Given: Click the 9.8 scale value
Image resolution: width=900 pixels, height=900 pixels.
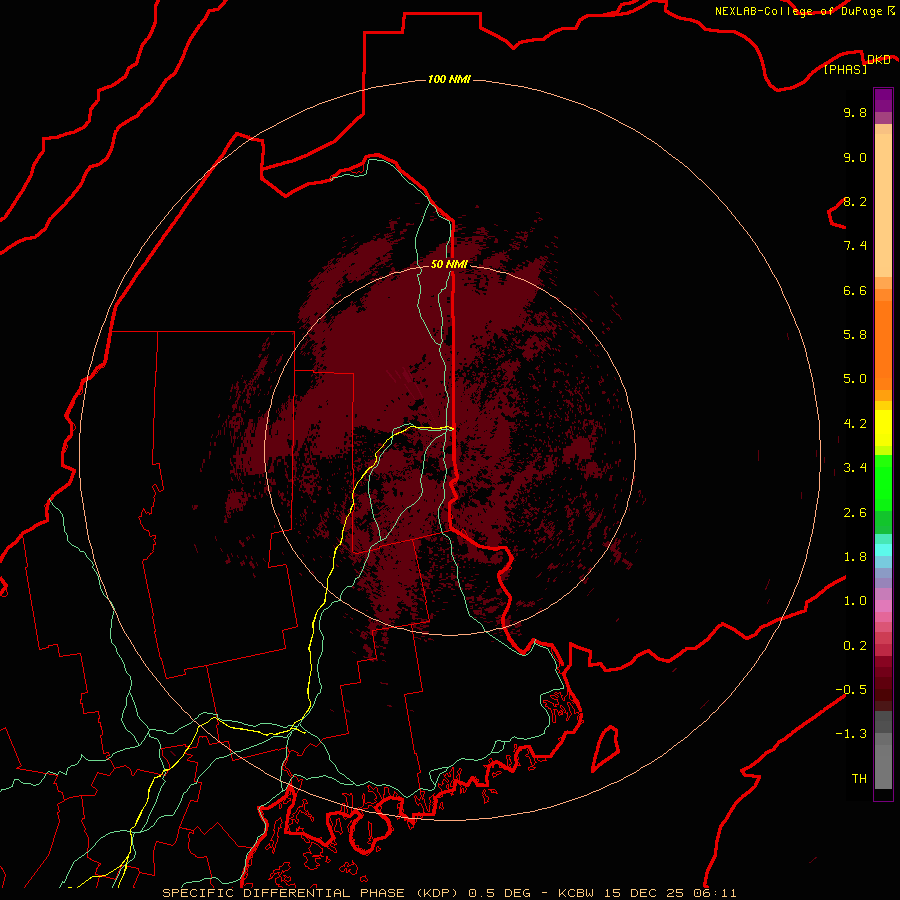Looking at the screenshot, I should click(x=855, y=112).
